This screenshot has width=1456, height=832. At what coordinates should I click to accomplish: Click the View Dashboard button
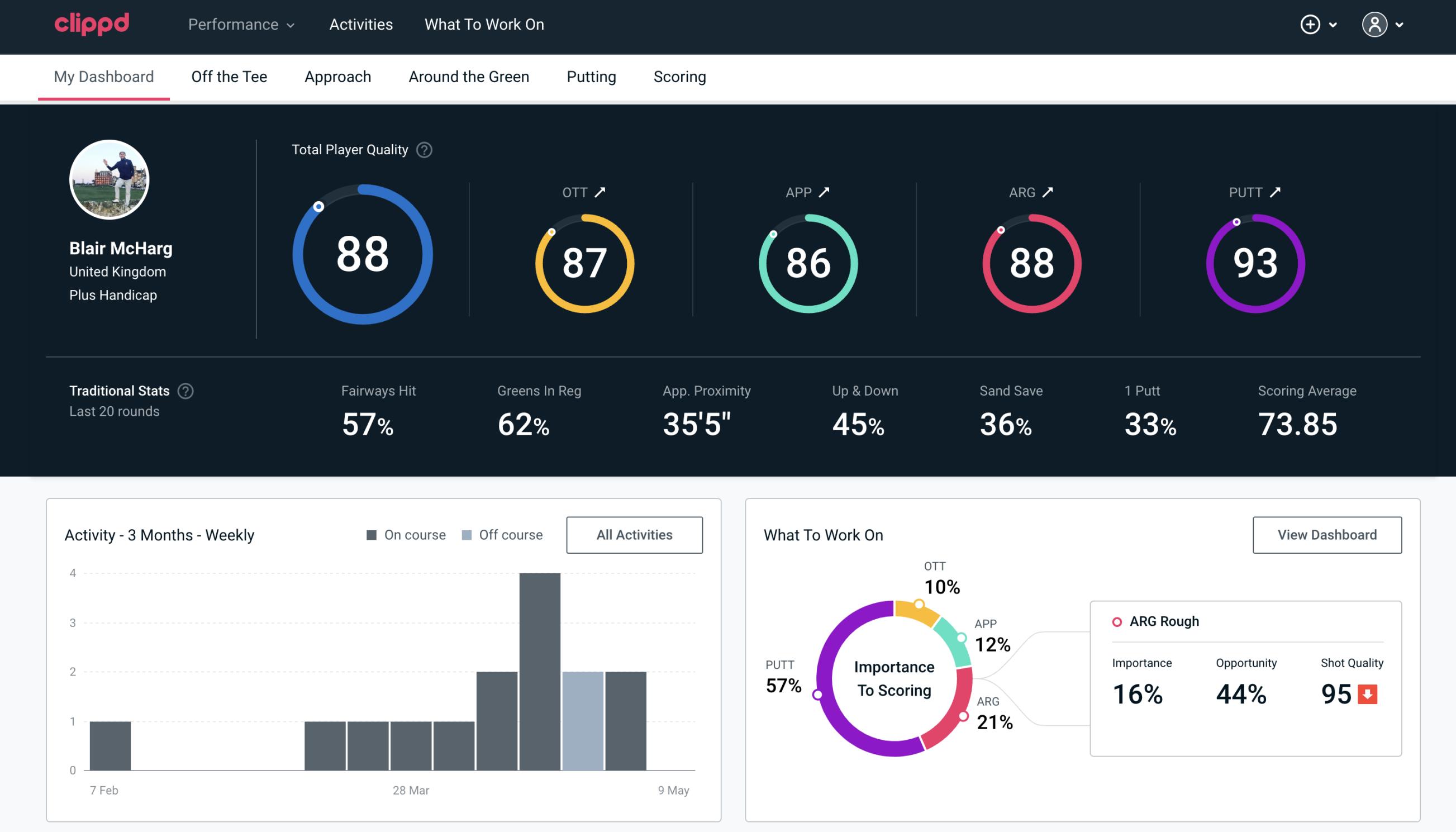click(1328, 534)
